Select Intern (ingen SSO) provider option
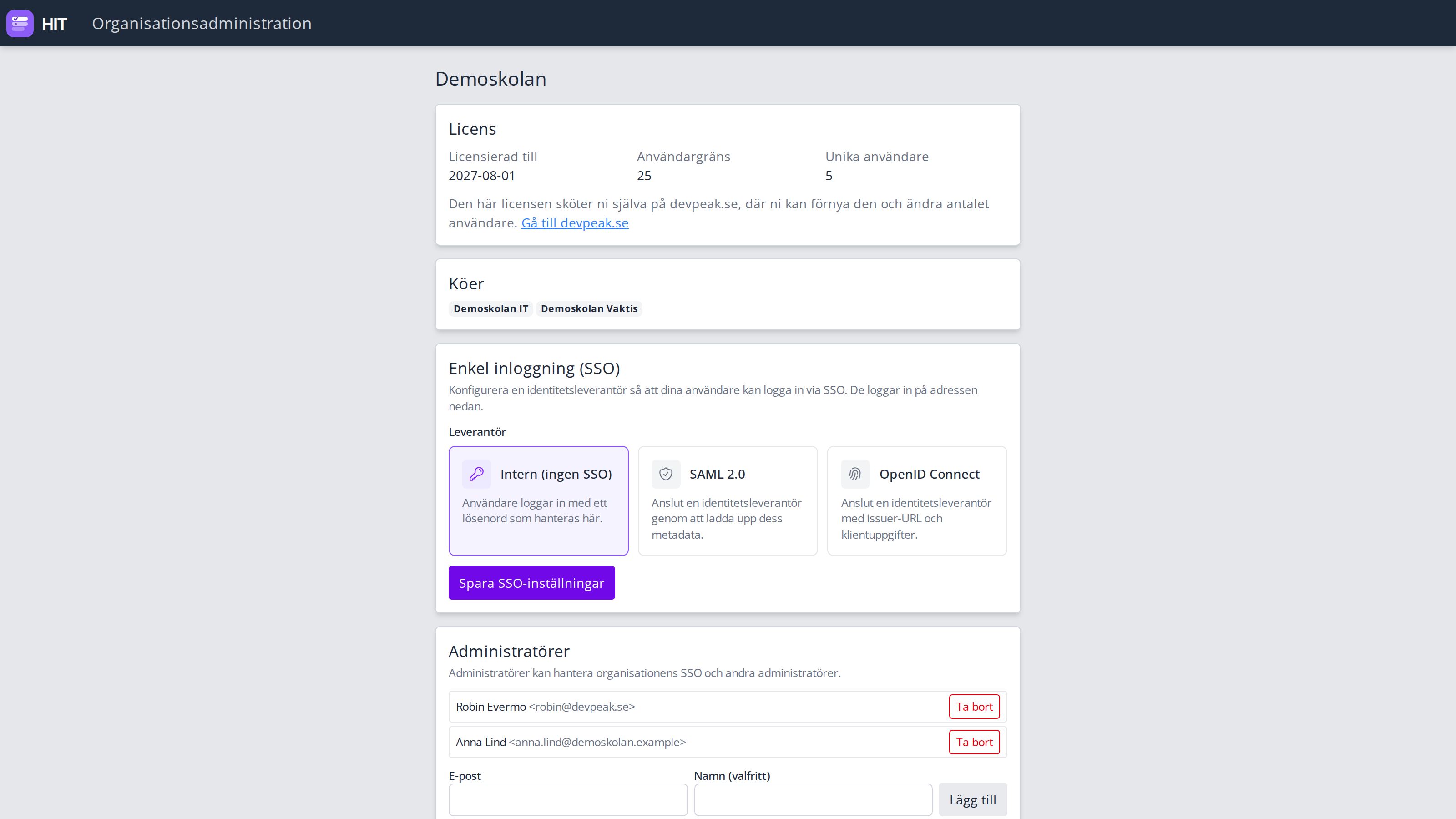 point(538,501)
